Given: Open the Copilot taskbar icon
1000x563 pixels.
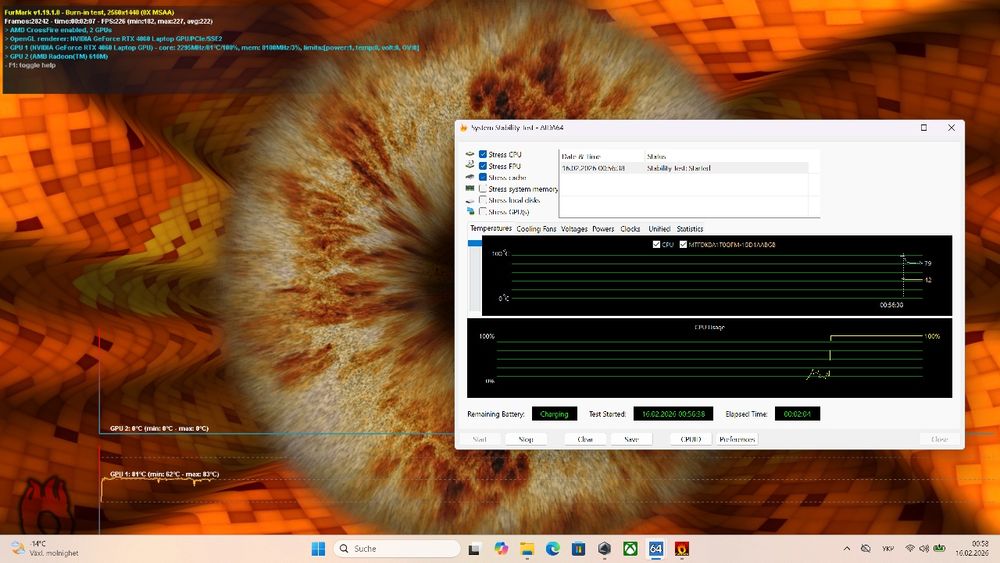Looking at the screenshot, I should 501,549.
